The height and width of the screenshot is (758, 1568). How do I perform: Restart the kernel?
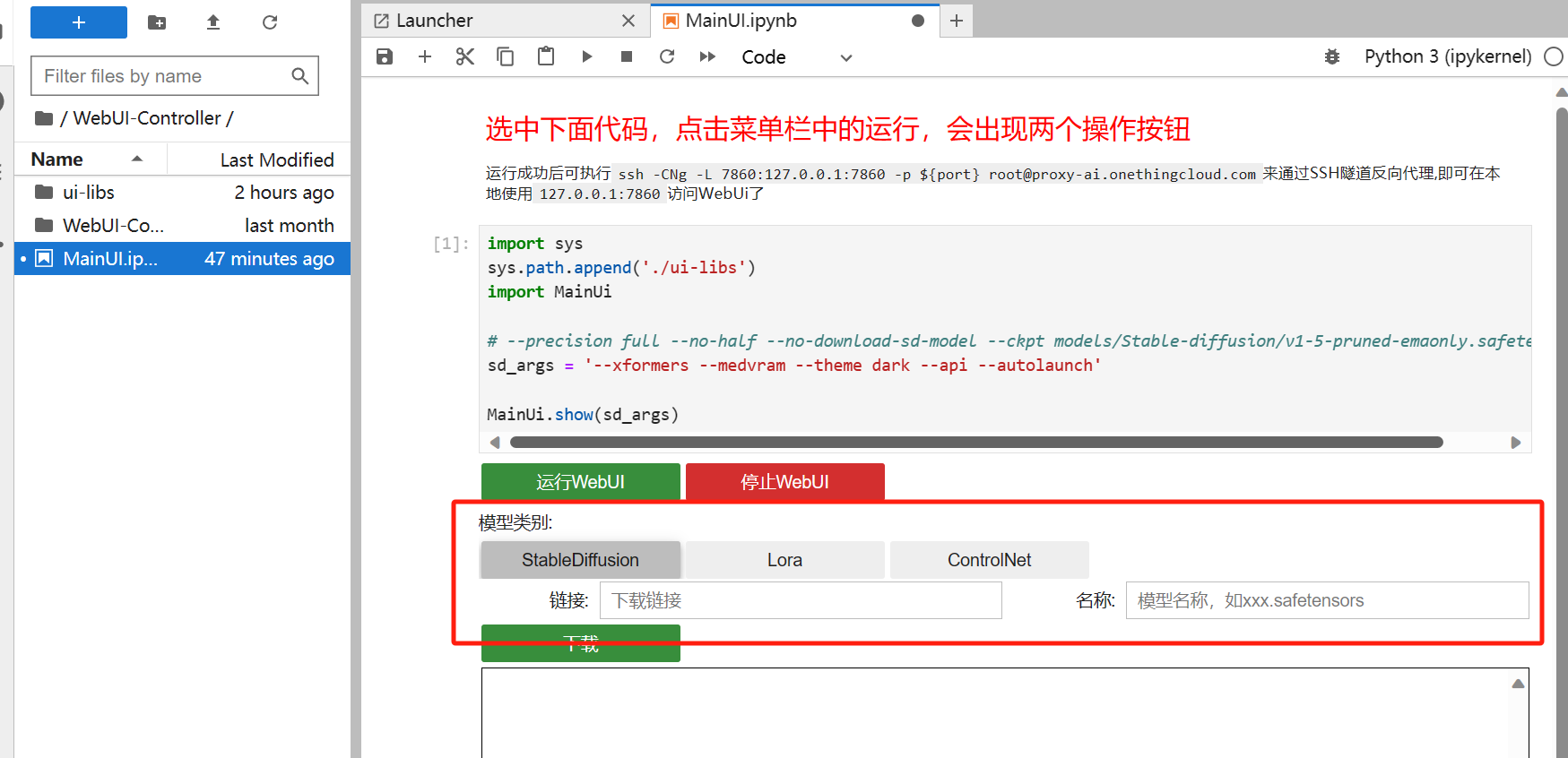[x=667, y=57]
